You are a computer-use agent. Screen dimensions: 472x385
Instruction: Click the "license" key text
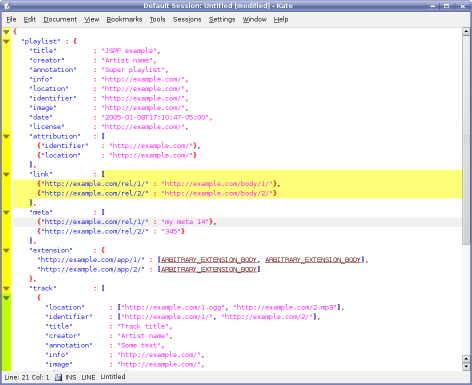[47, 127]
